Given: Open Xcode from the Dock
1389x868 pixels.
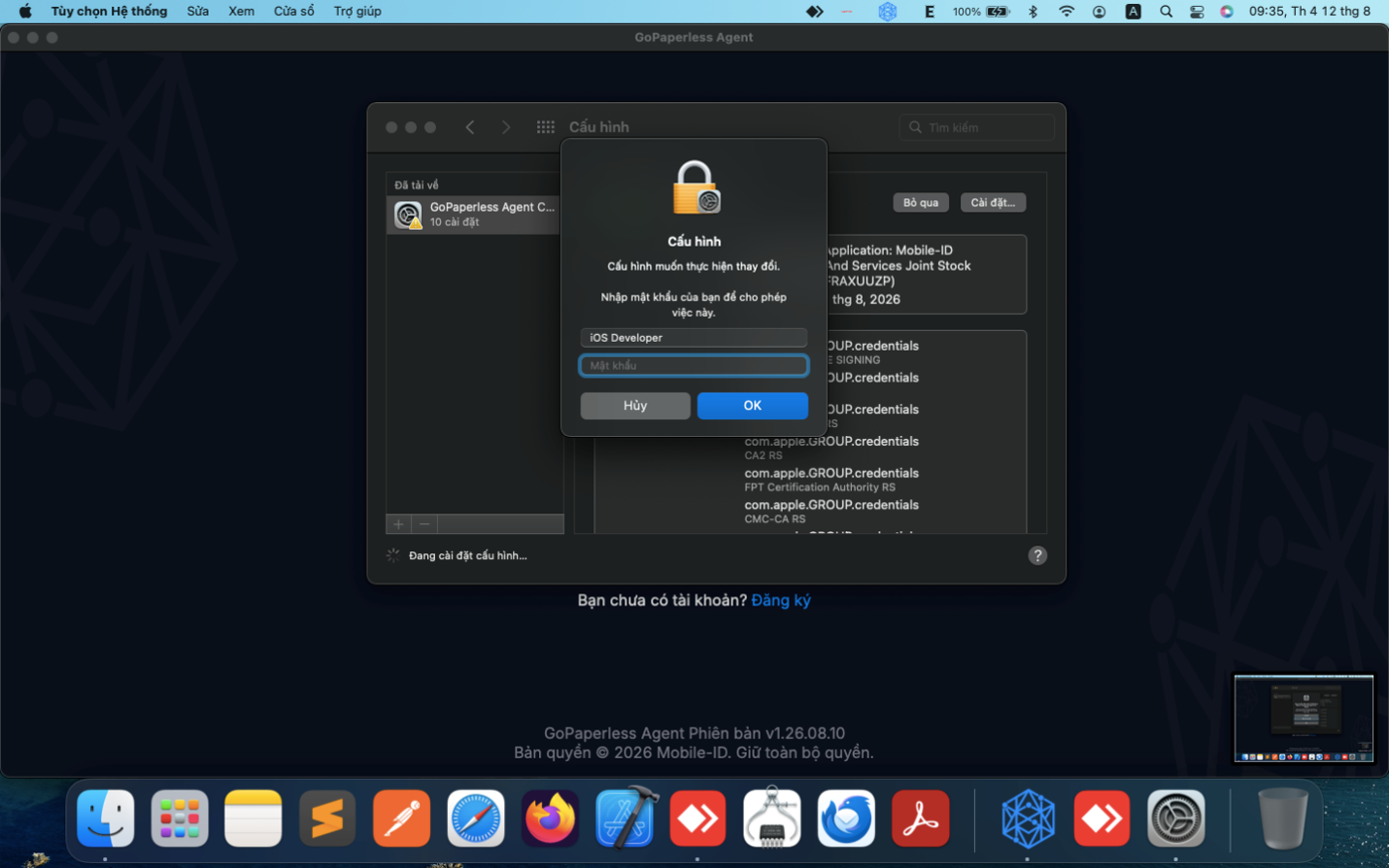Looking at the screenshot, I should [625, 818].
